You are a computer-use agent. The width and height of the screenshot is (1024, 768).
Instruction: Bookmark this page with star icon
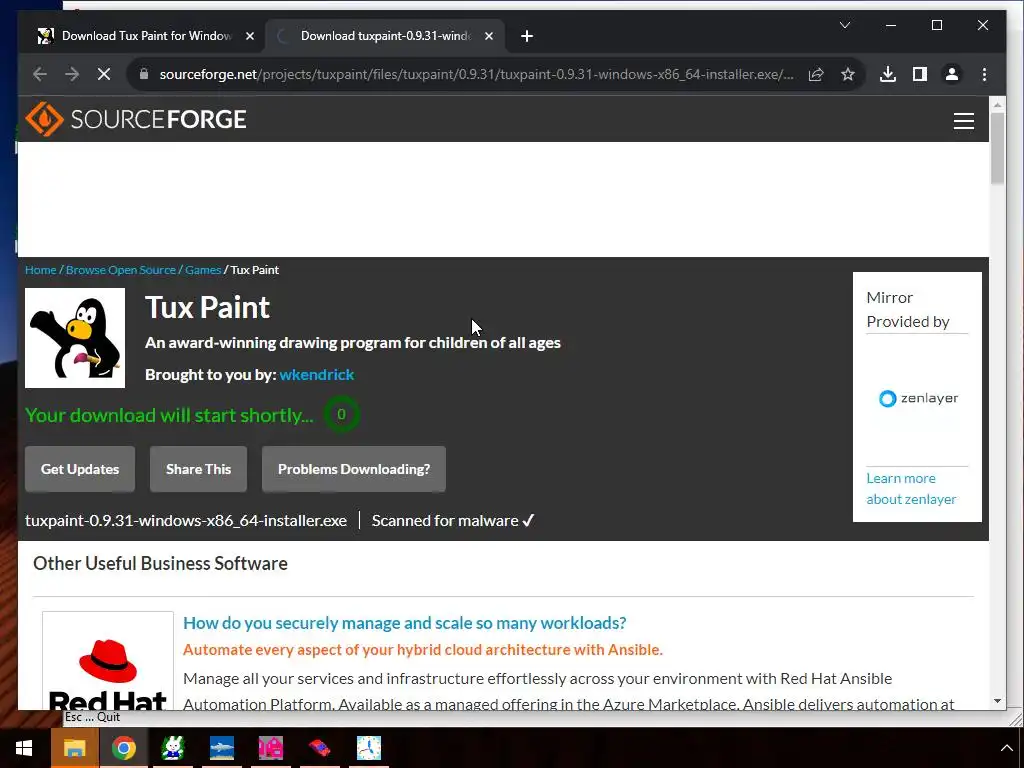(848, 74)
